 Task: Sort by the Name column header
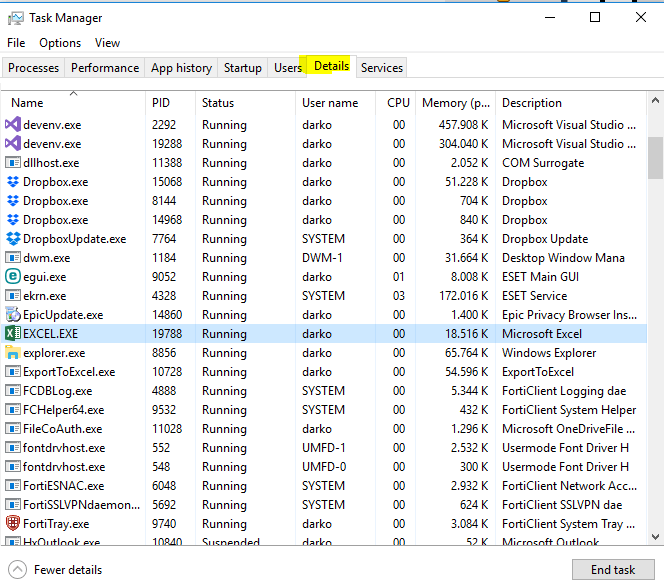pyautogui.click(x=73, y=102)
